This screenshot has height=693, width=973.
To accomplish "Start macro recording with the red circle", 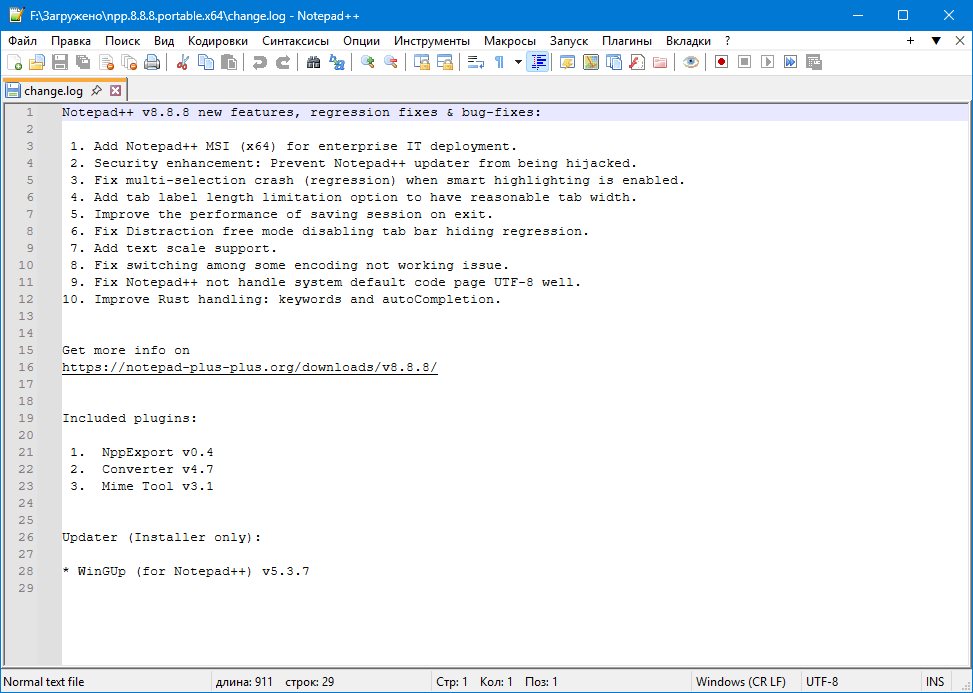I will click(721, 62).
